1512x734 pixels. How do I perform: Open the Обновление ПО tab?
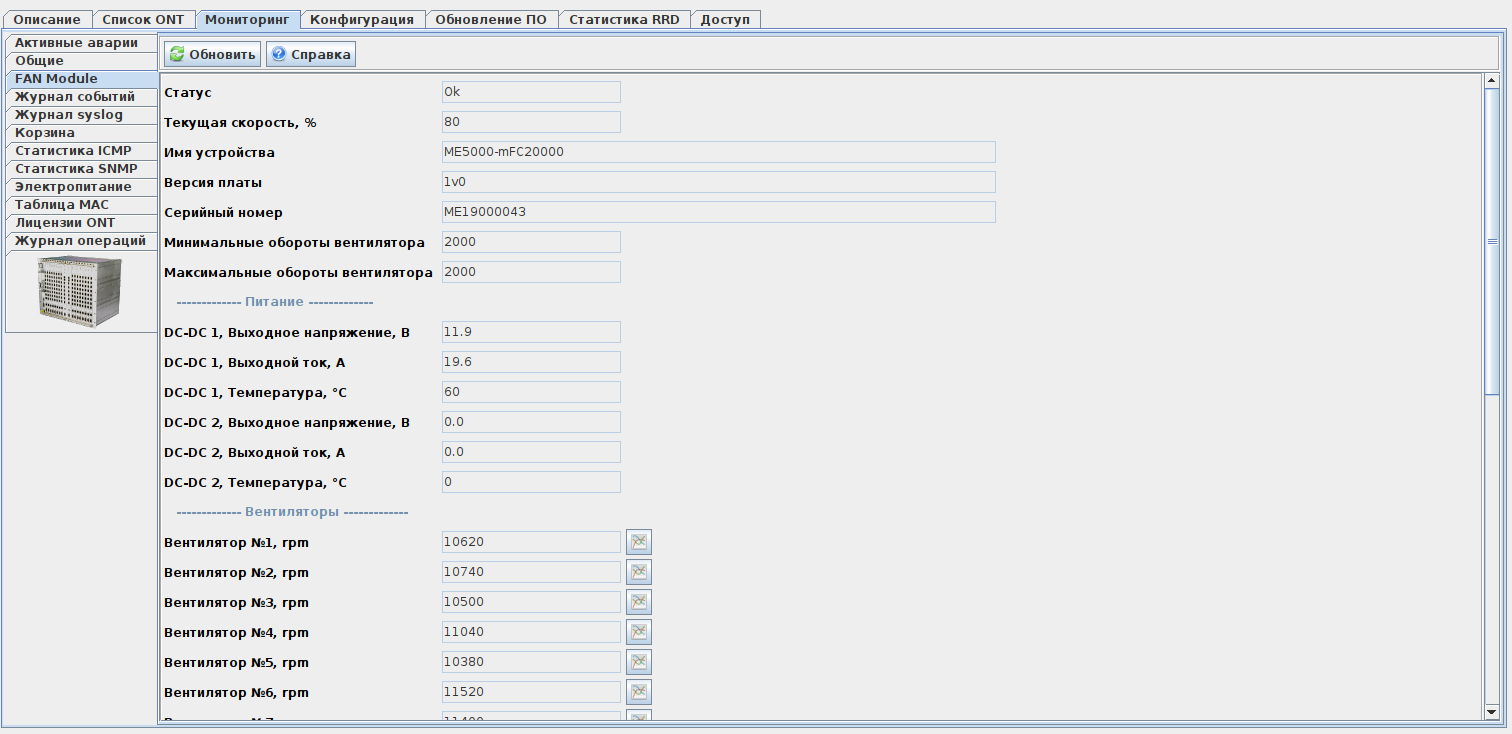click(491, 20)
